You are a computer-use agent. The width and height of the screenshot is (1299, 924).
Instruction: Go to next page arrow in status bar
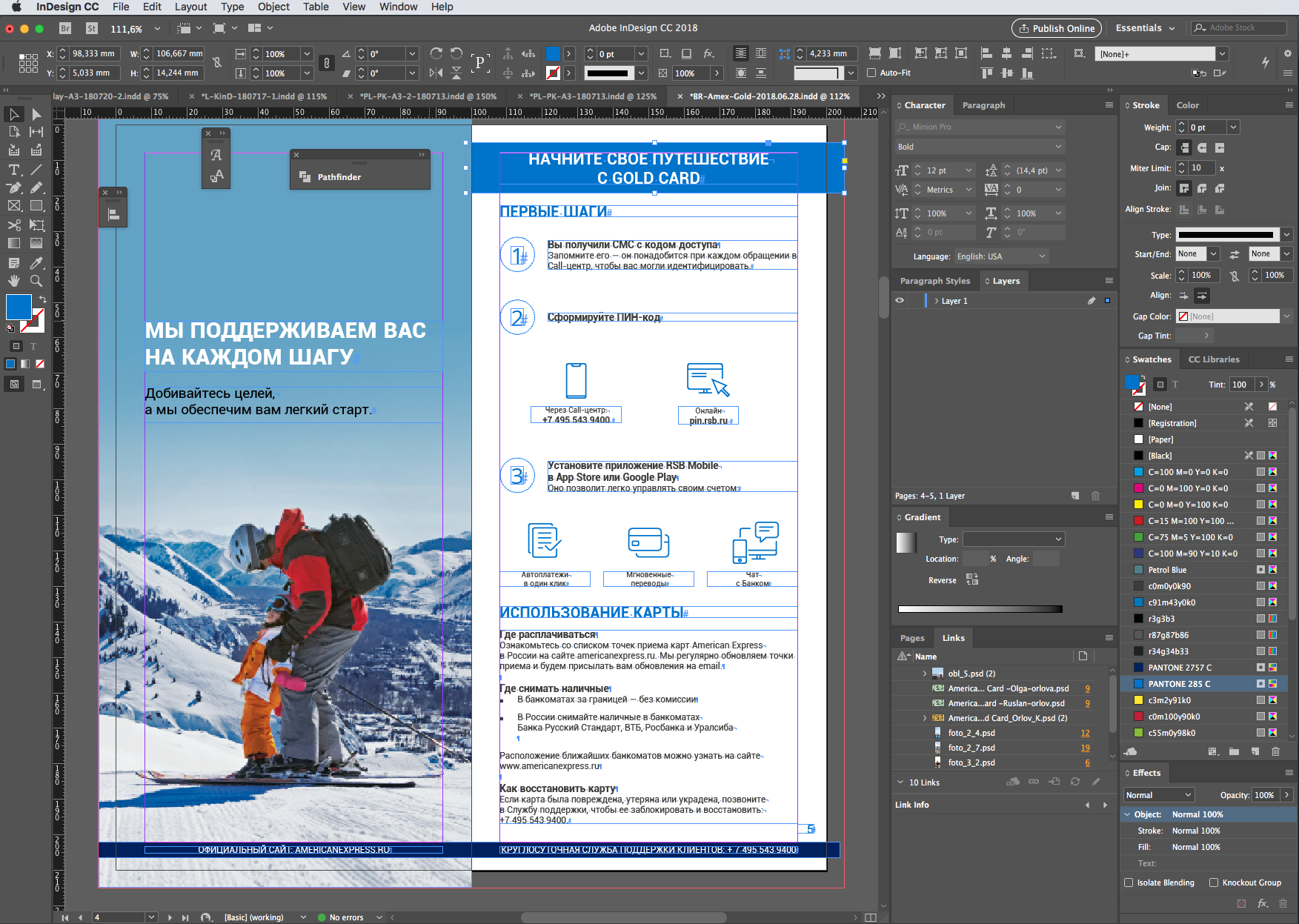[170, 917]
